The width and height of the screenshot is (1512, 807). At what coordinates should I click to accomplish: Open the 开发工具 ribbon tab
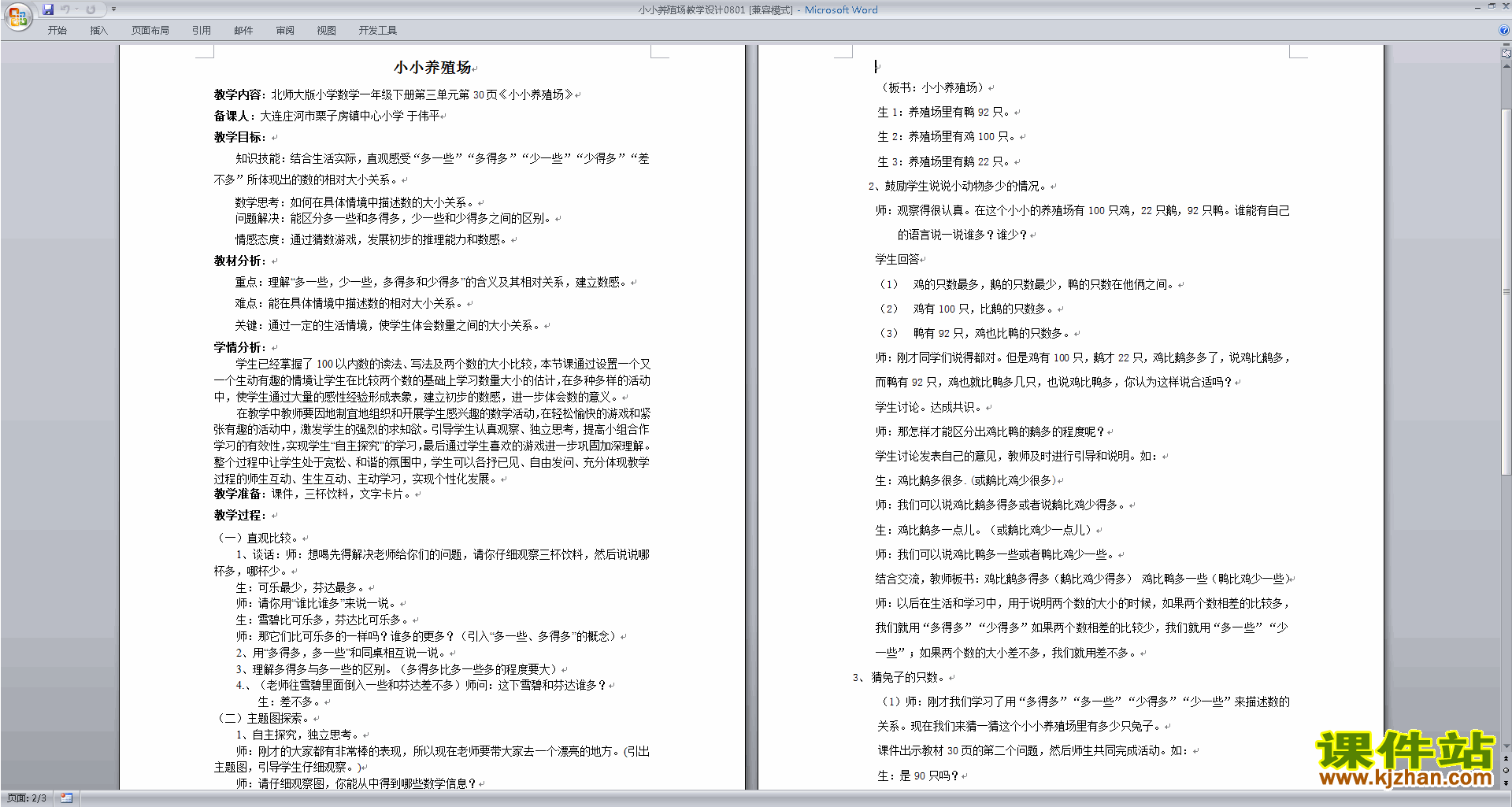378,31
